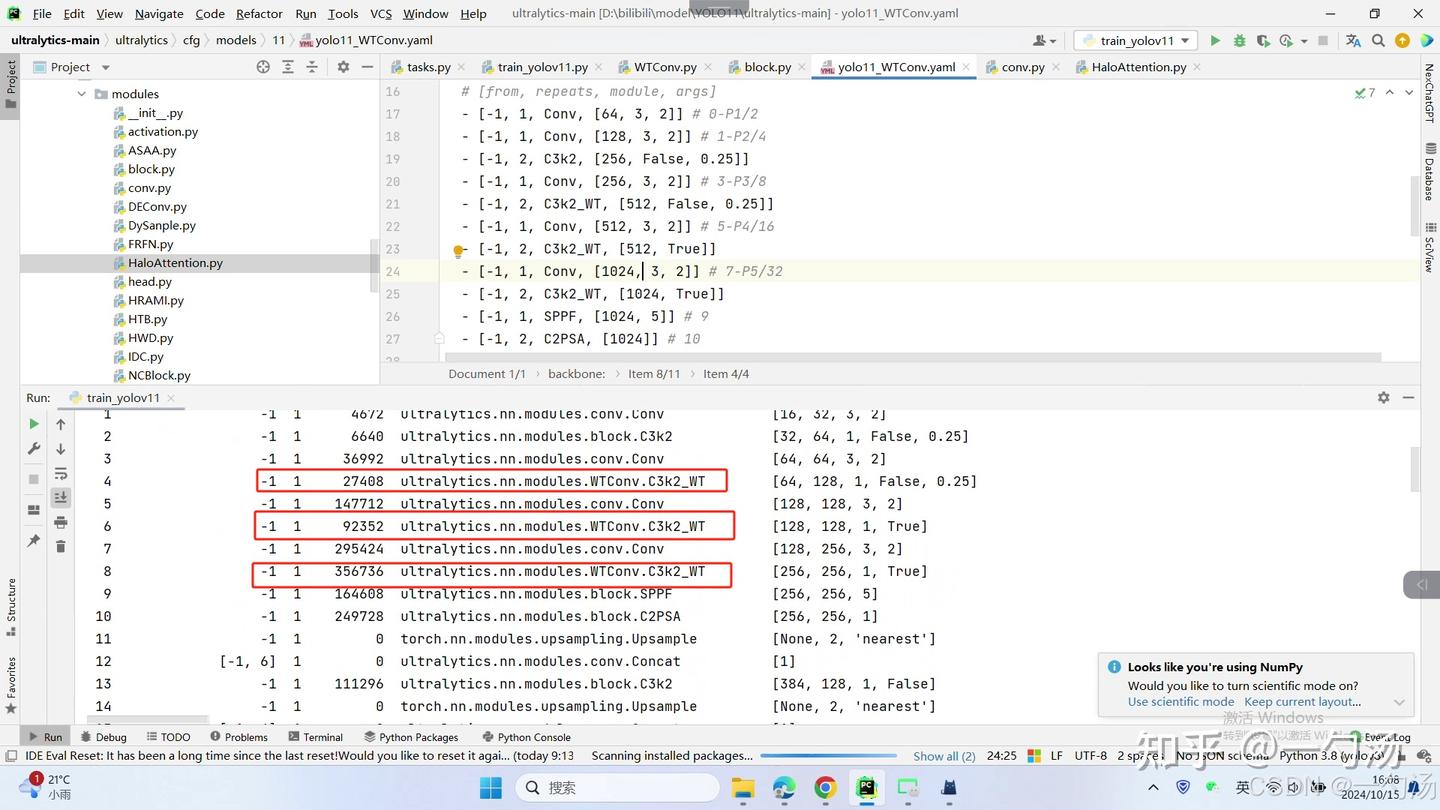The width and height of the screenshot is (1440, 810).
Task: Open the Terminal tool window button
Action: [x=315, y=737]
